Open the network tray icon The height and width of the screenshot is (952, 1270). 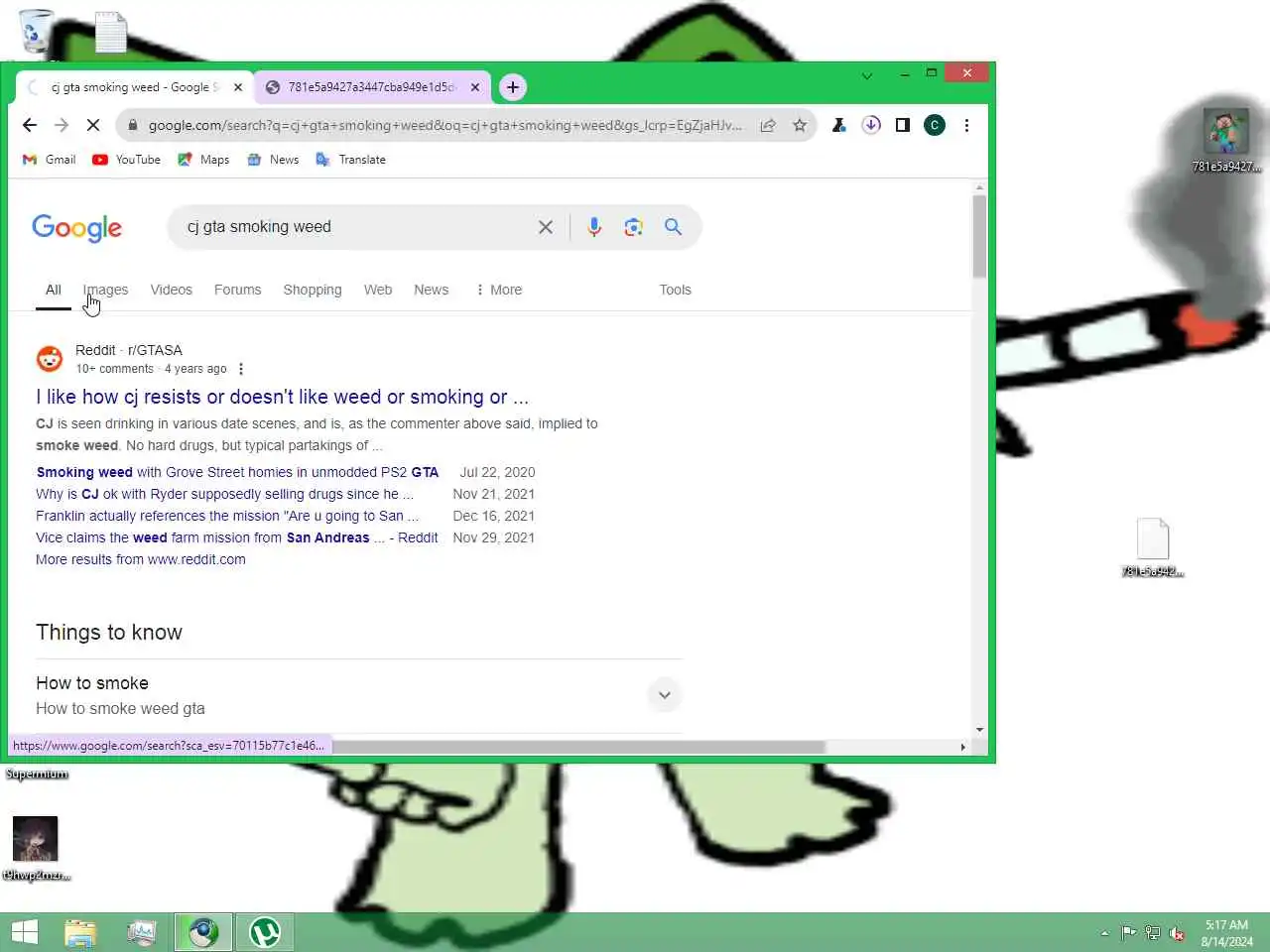click(1152, 933)
